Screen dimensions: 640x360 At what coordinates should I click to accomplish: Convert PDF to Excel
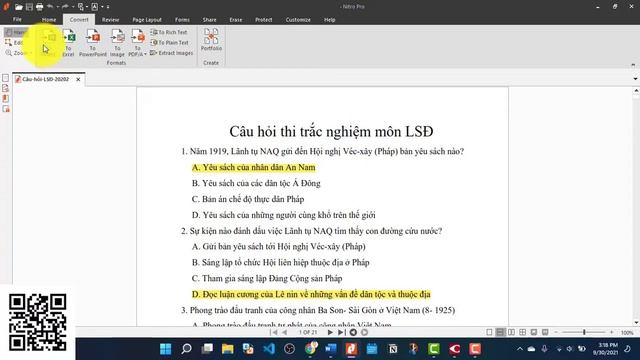point(69,42)
